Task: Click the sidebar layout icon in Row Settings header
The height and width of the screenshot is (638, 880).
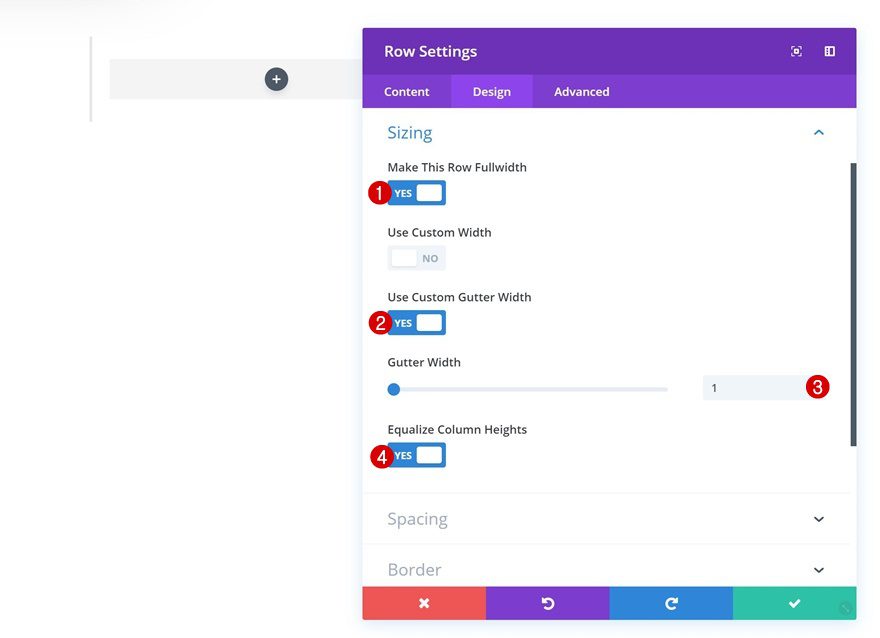Action: click(x=829, y=50)
